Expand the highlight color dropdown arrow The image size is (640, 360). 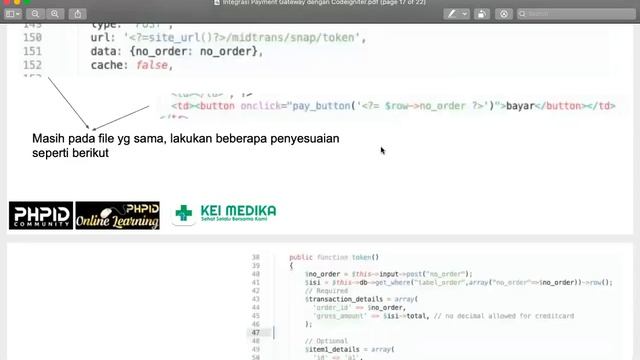pos(464,14)
